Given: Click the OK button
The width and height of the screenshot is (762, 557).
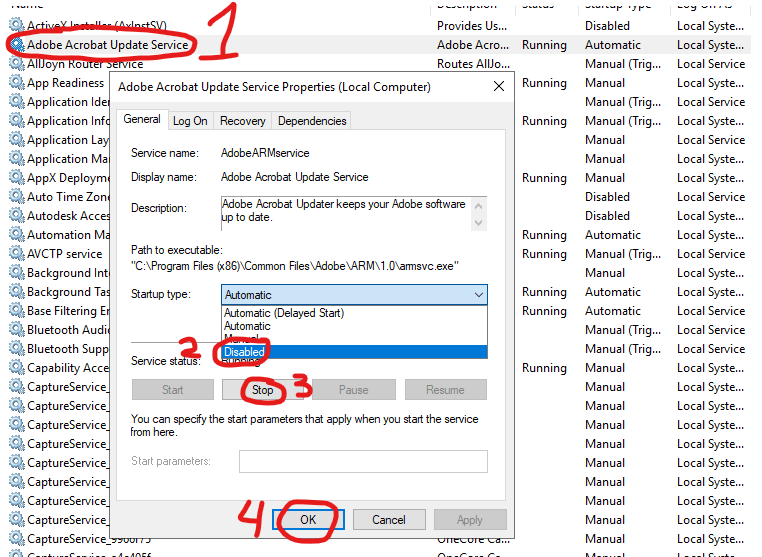Looking at the screenshot, I should click(x=308, y=520).
